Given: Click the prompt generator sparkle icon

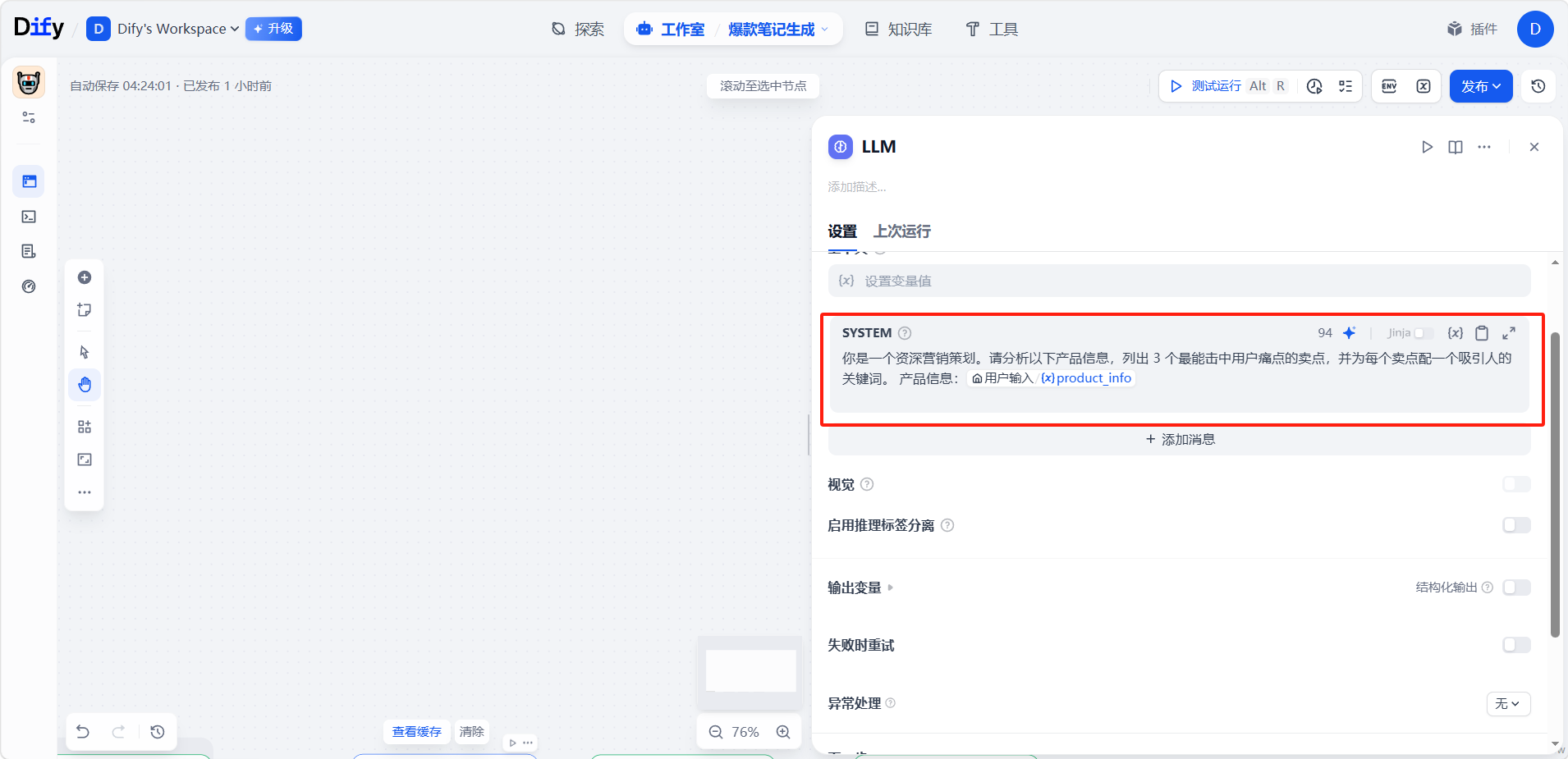Looking at the screenshot, I should point(1349,333).
